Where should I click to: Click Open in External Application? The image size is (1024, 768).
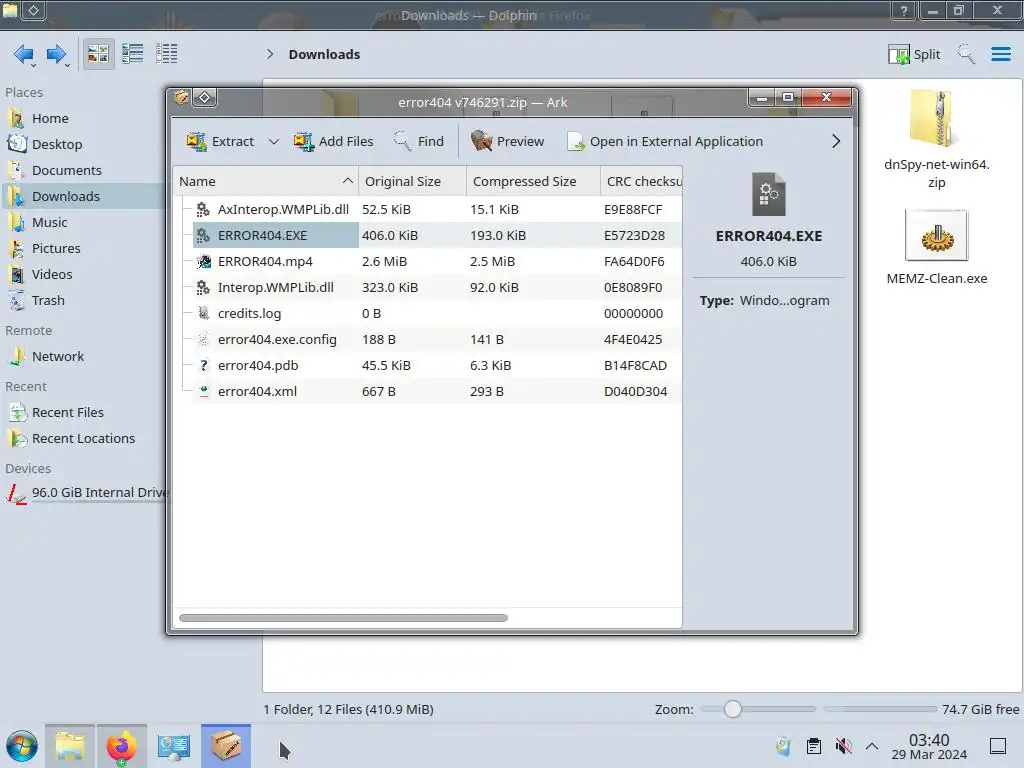(665, 141)
